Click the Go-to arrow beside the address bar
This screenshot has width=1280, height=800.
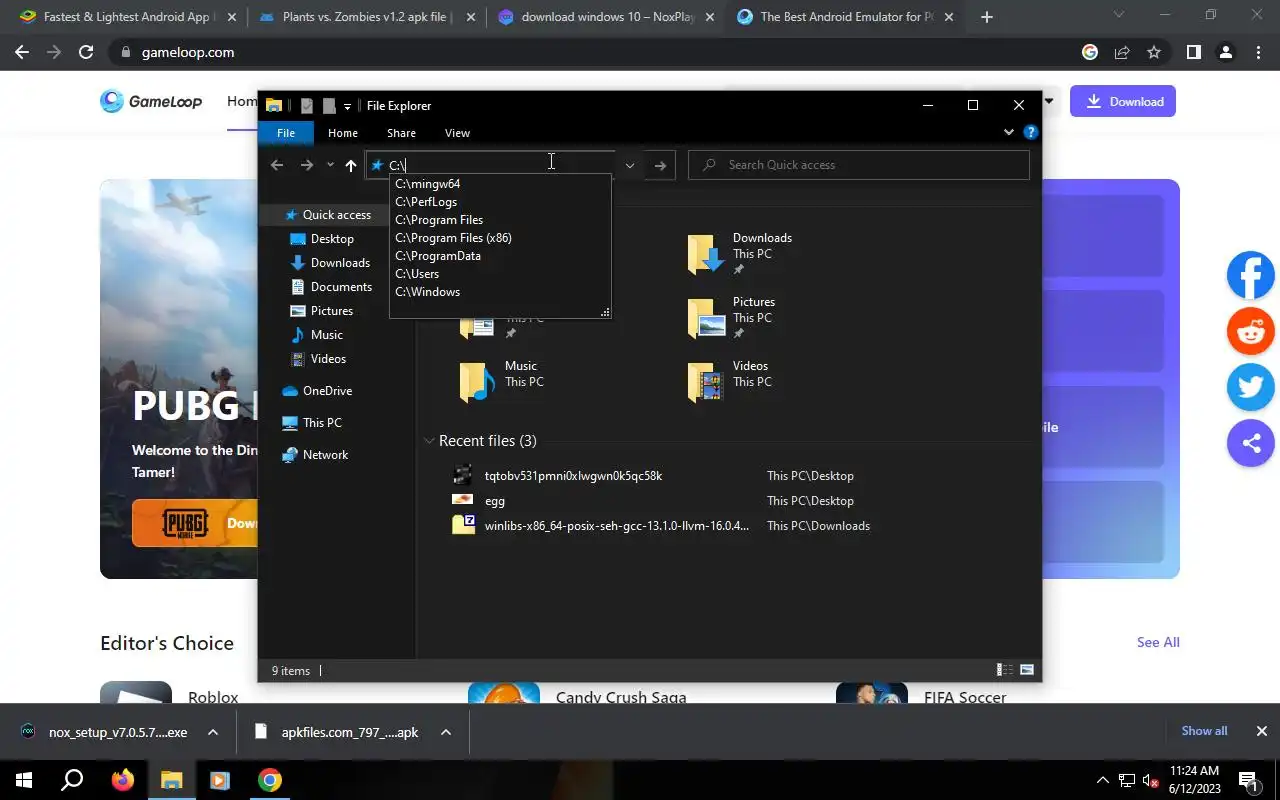[660, 165]
